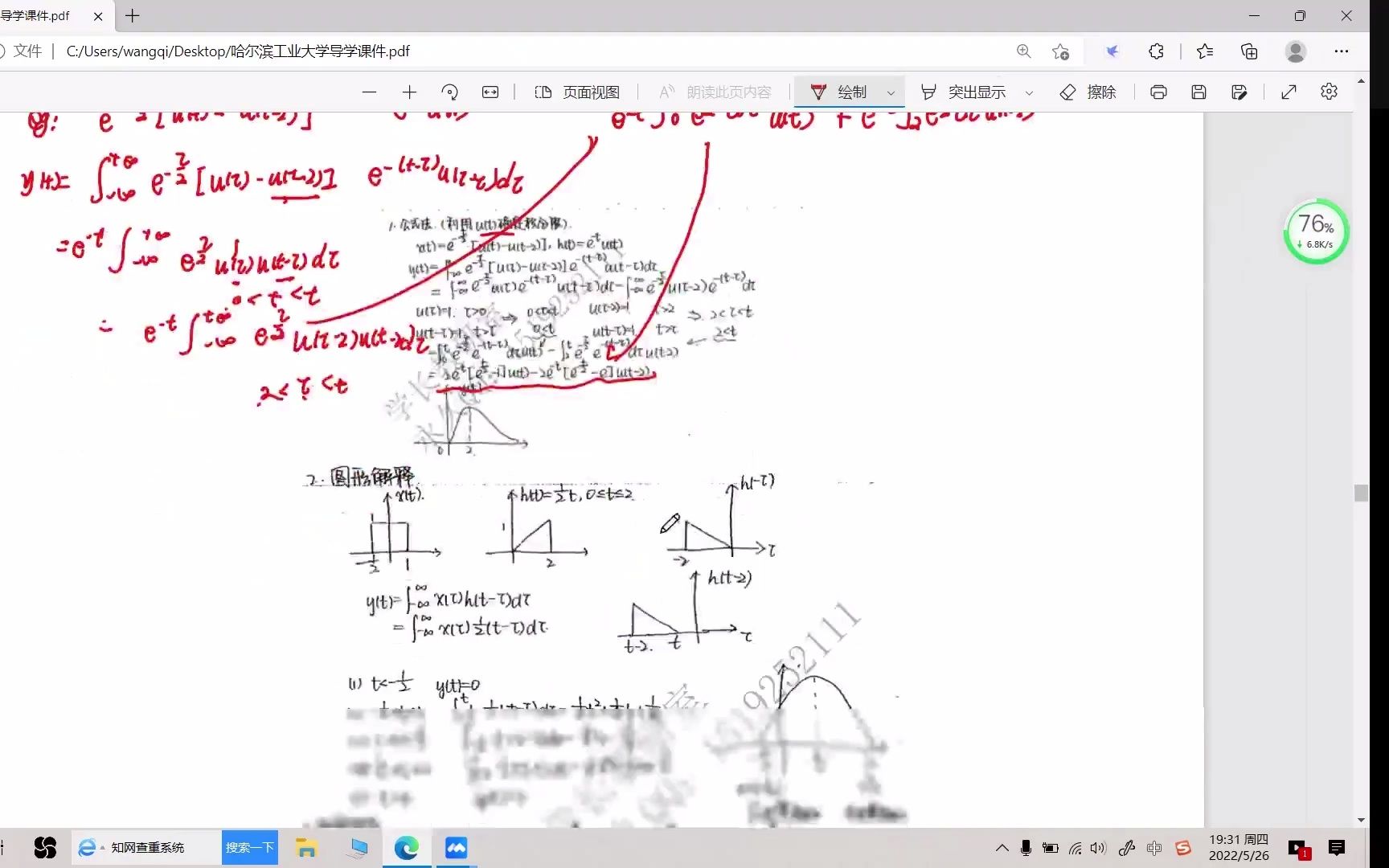Viewport: 1389px width, 868px height.
Task: Rotate the PDF page
Action: 450,92
